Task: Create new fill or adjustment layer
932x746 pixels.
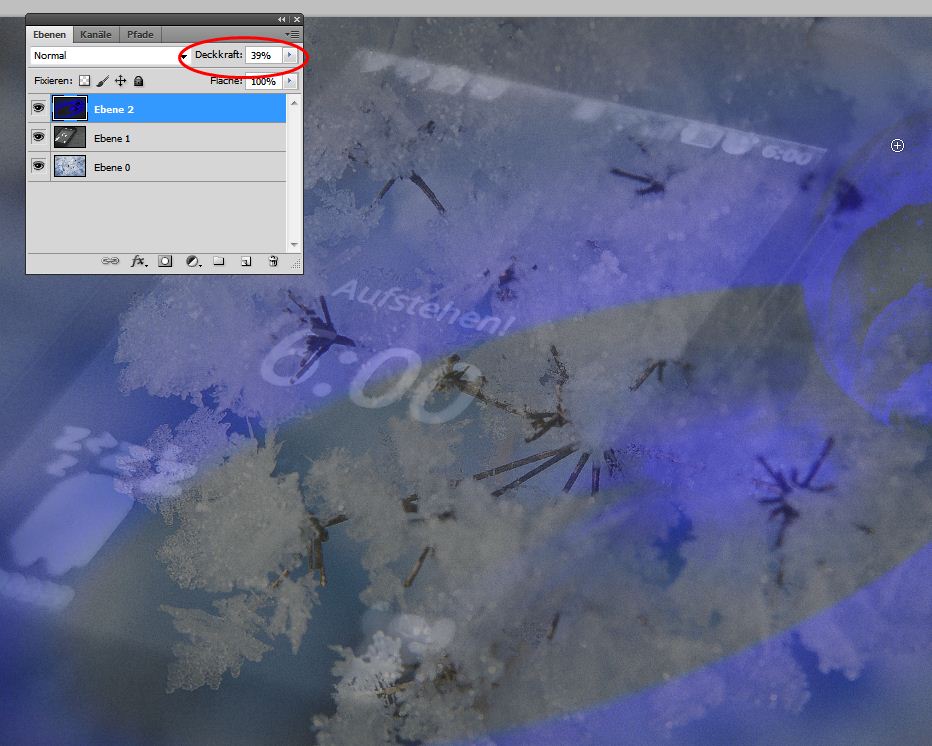Action: 193,261
